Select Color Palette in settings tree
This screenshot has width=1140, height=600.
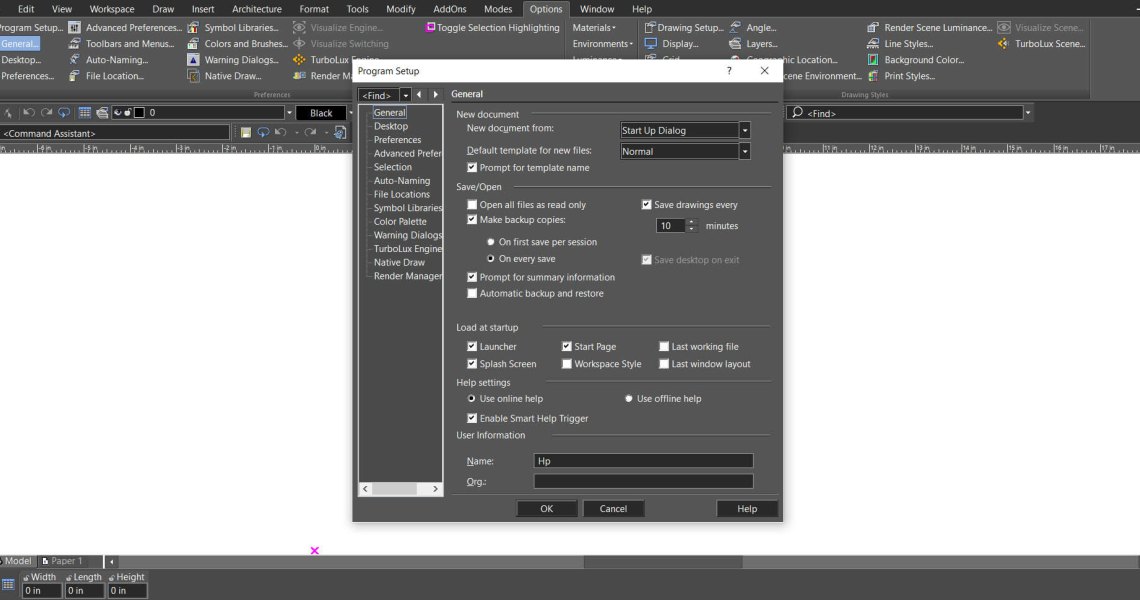[x=400, y=222]
